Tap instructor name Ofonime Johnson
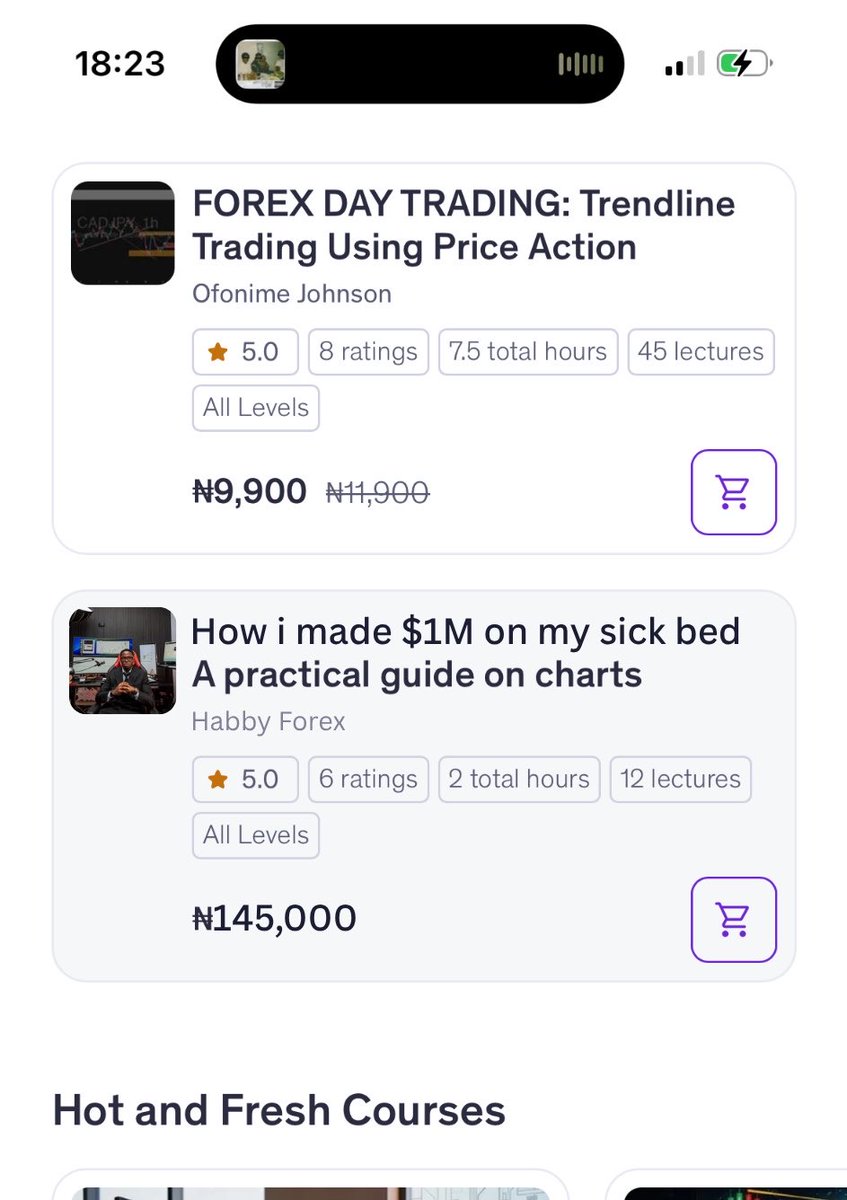 (x=291, y=294)
